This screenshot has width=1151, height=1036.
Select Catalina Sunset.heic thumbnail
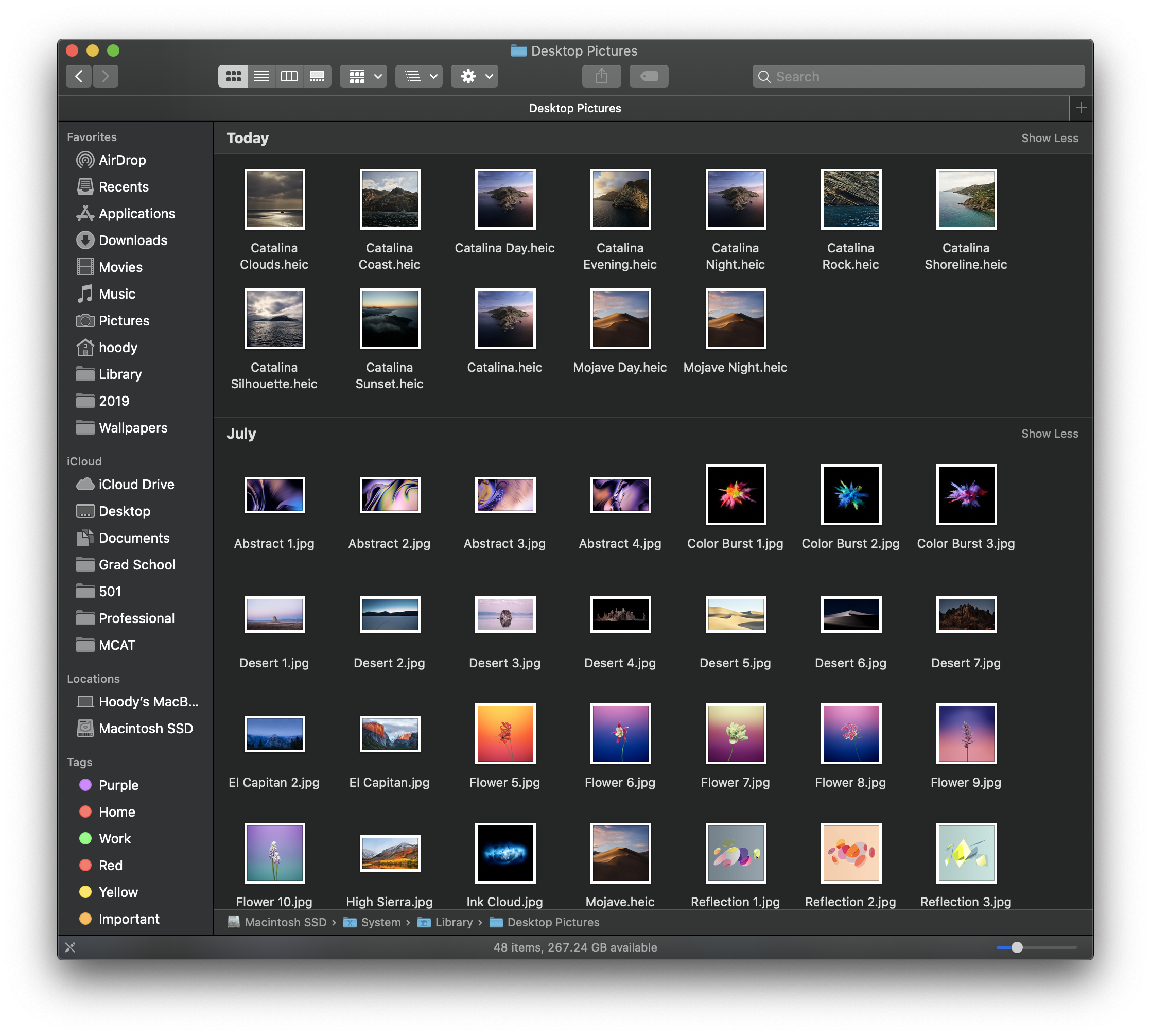(390, 319)
